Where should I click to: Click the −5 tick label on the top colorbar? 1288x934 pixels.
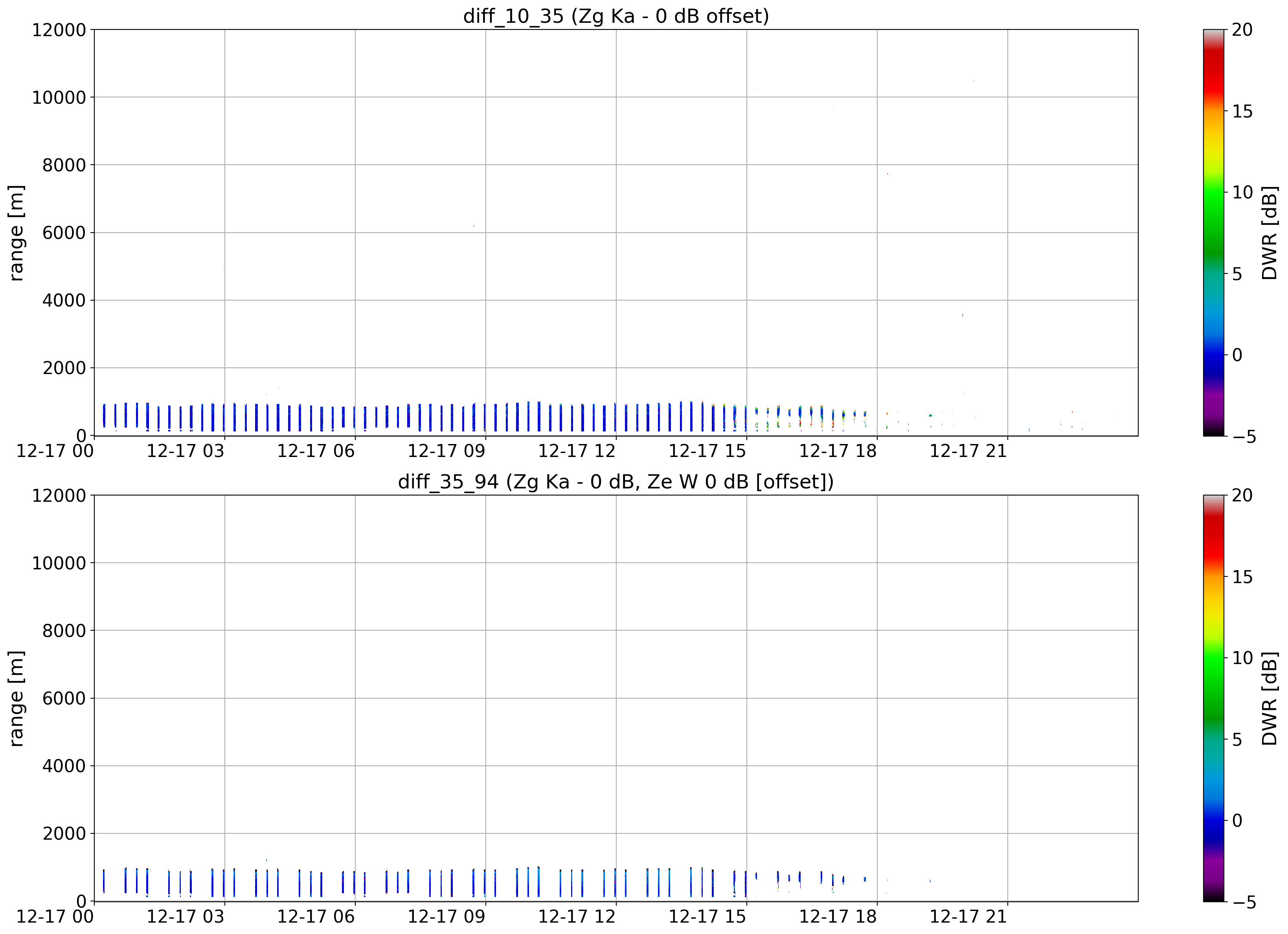coord(1244,437)
